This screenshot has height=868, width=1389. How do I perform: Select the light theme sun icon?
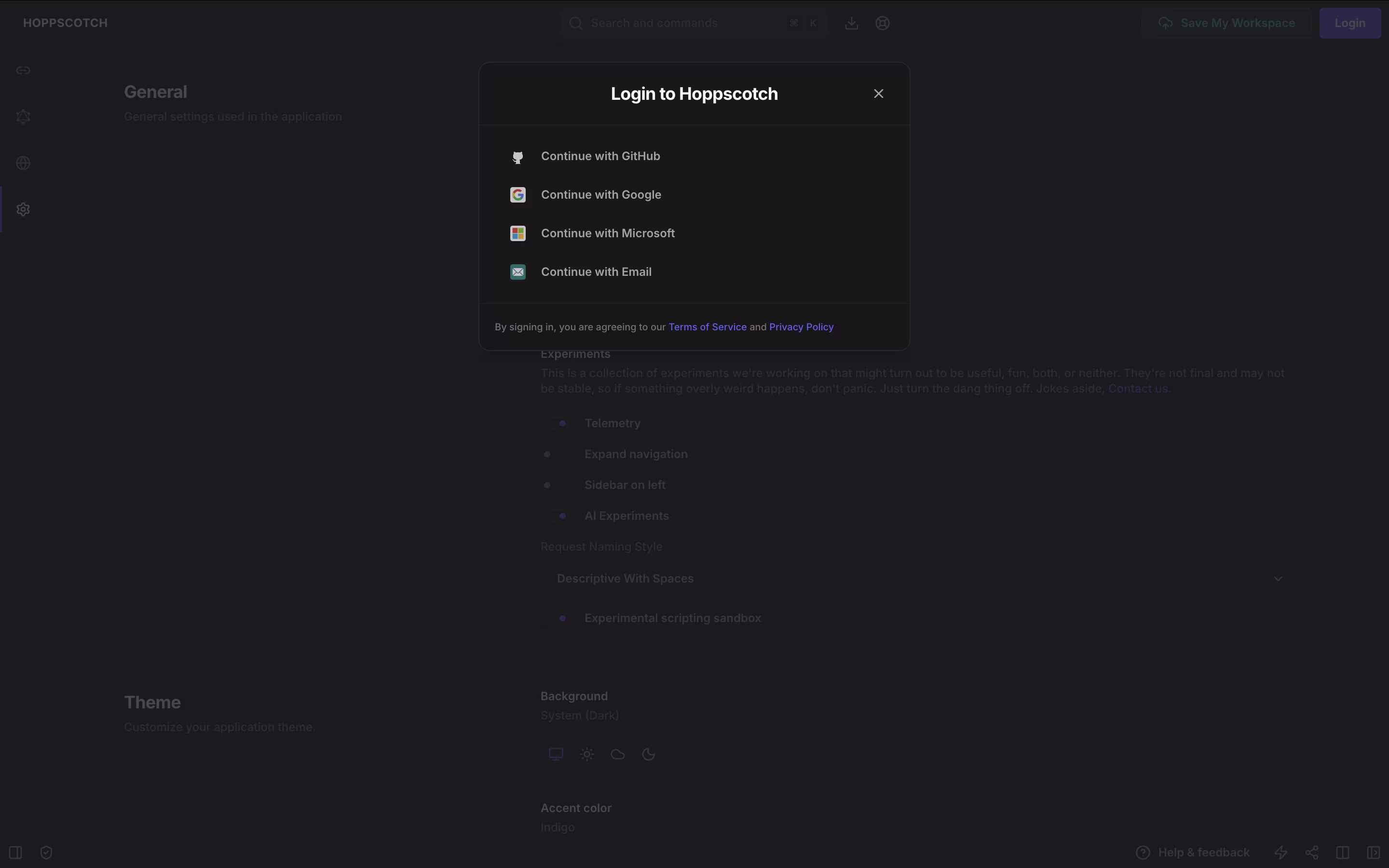(586, 754)
